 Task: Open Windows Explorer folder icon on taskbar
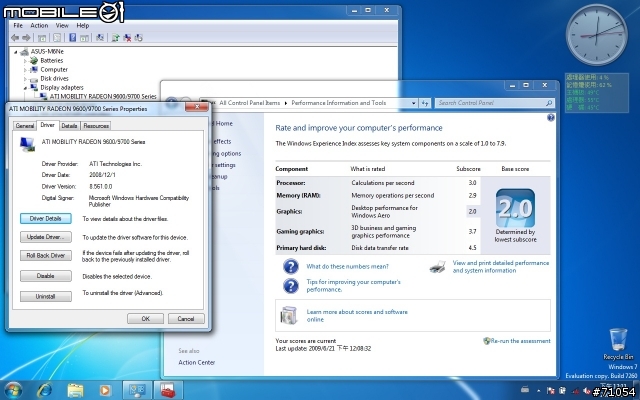click(75, 390)
